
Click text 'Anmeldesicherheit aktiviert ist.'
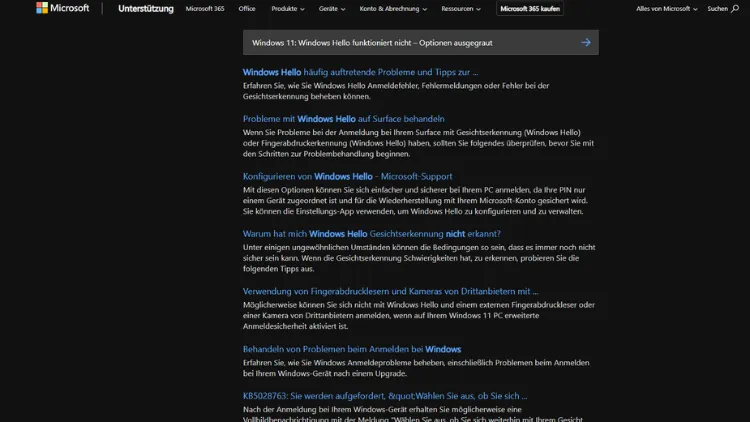click(x=295, y=326)
